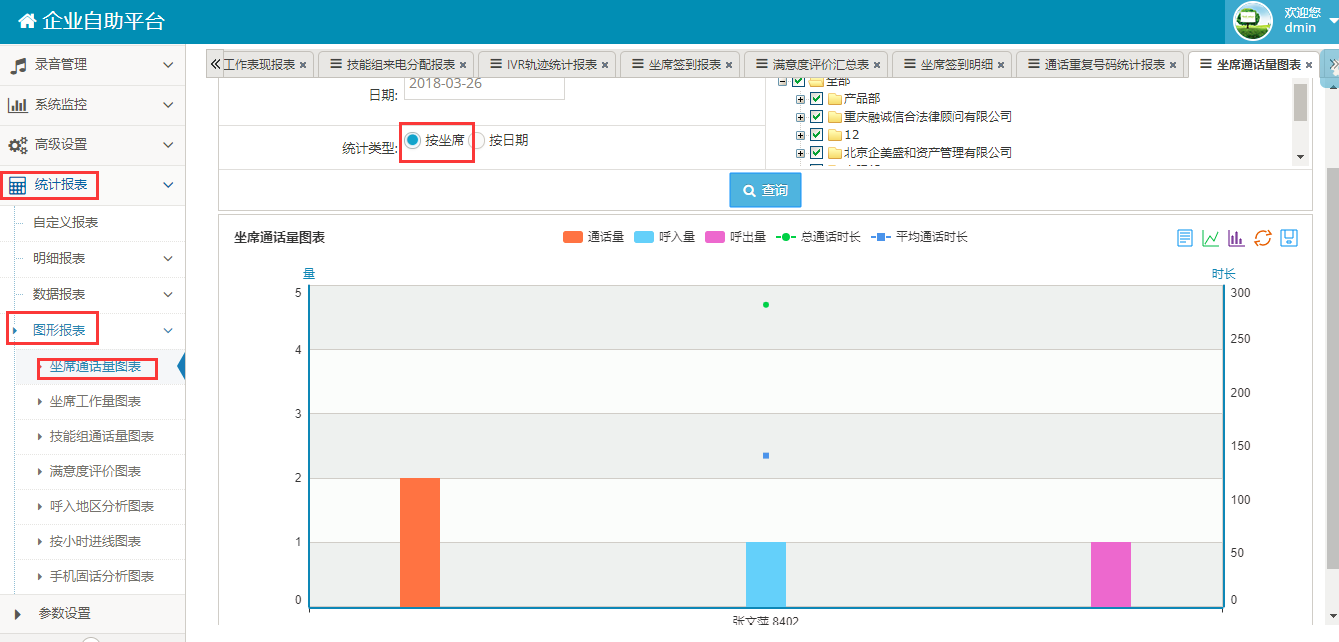Click the 查询 search button
This screenshot has width=1339, height=642.
765,190
